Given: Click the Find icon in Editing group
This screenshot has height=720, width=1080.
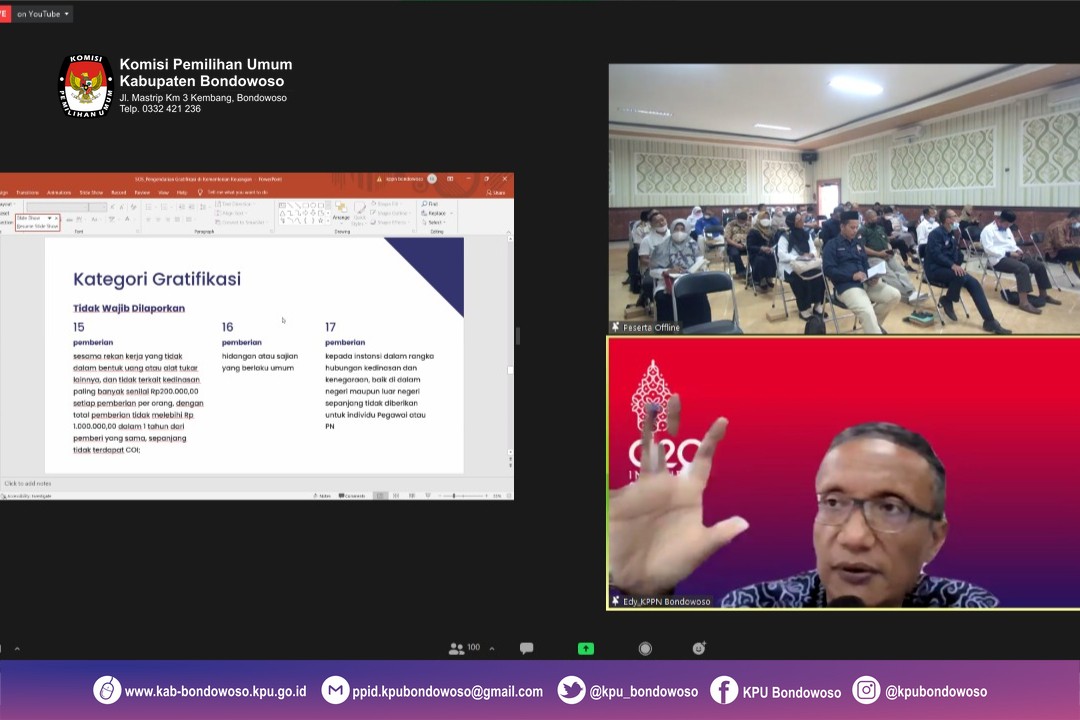Looking at the screenshot, I should (x=431, y=204).
